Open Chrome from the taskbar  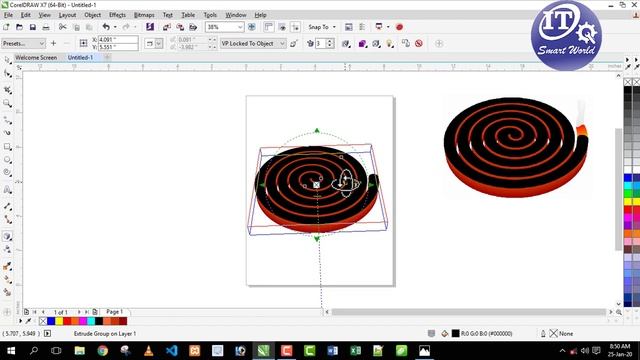coord(102,351)
